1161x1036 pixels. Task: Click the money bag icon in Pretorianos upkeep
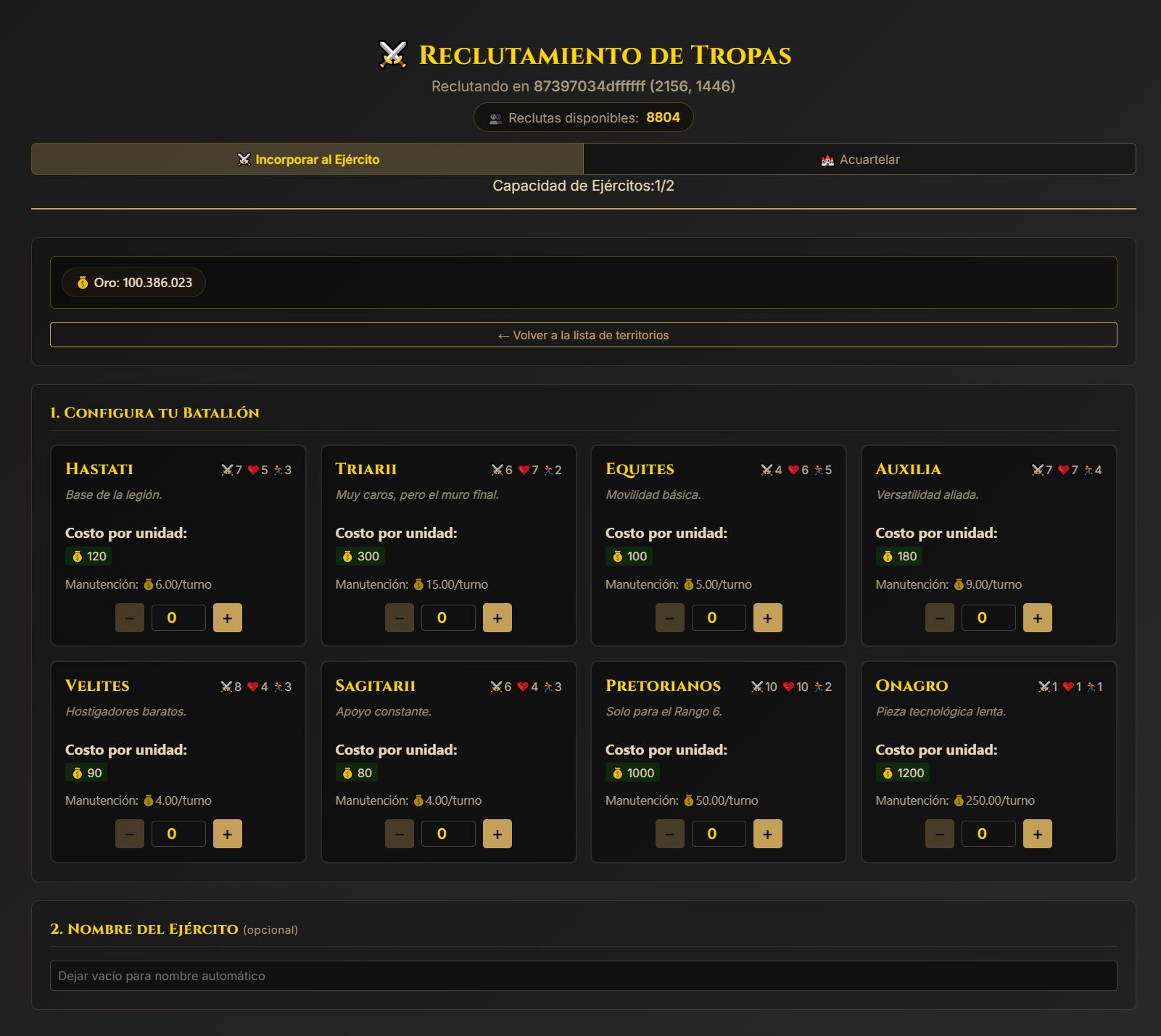(689, 800)
